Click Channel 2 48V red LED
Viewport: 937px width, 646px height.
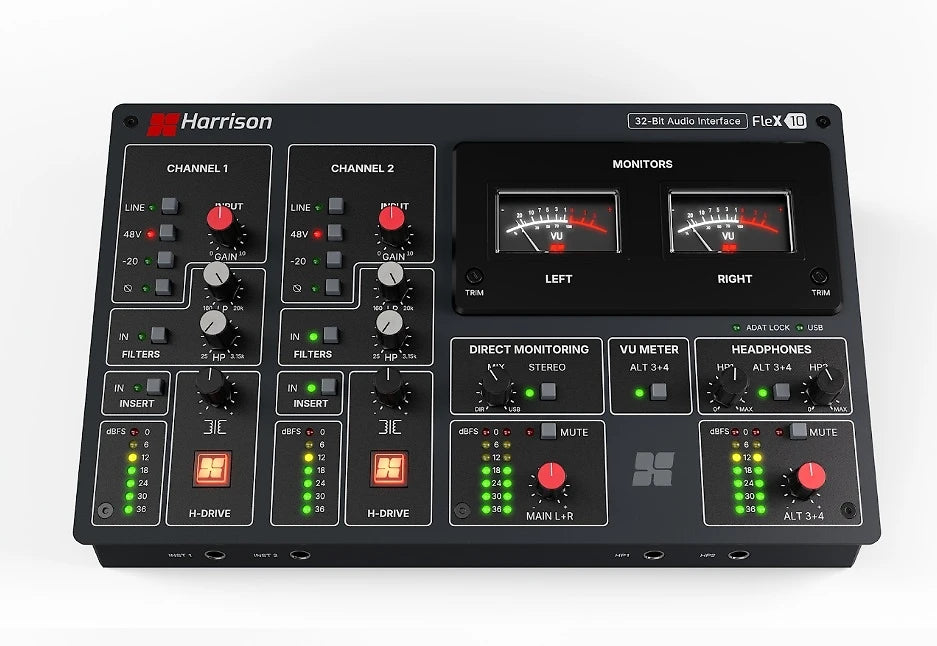tap(318, 234)
